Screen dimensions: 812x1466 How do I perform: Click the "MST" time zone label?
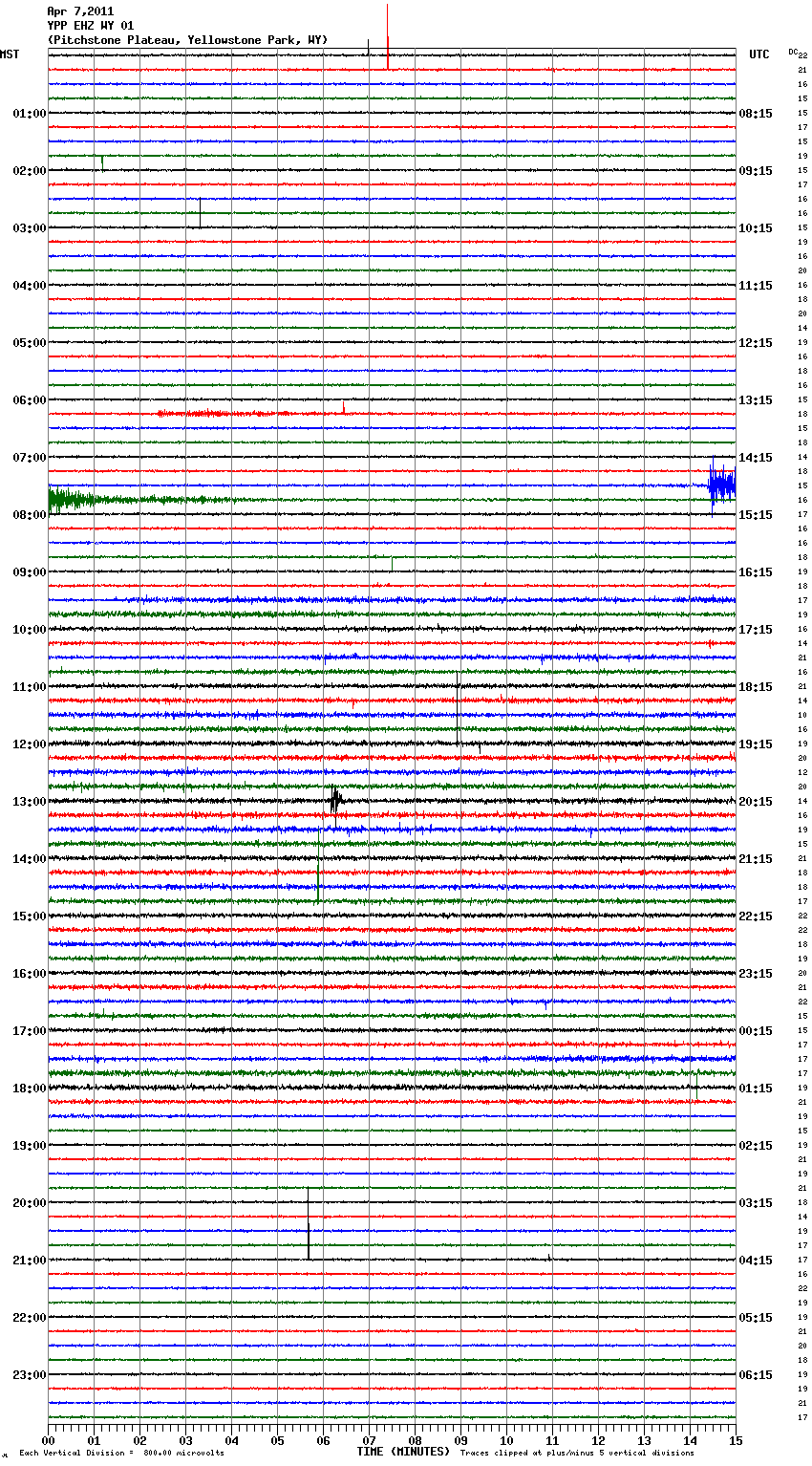[x=10, y=54]
